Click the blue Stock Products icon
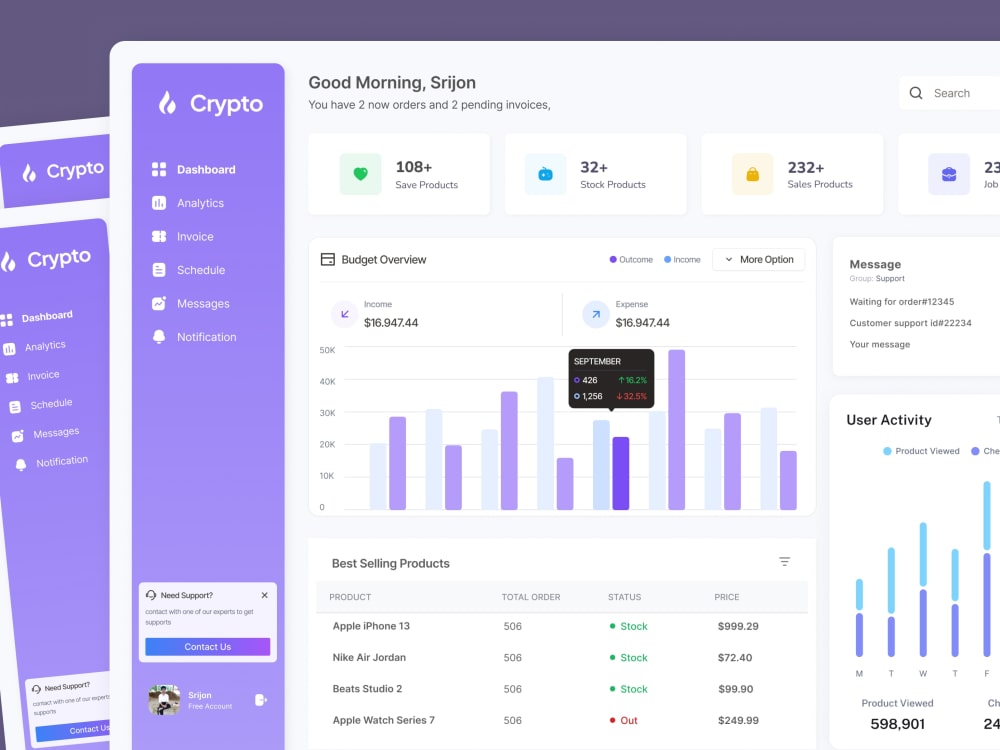Viewport: 1000px width, 750px height. point(545,173)
